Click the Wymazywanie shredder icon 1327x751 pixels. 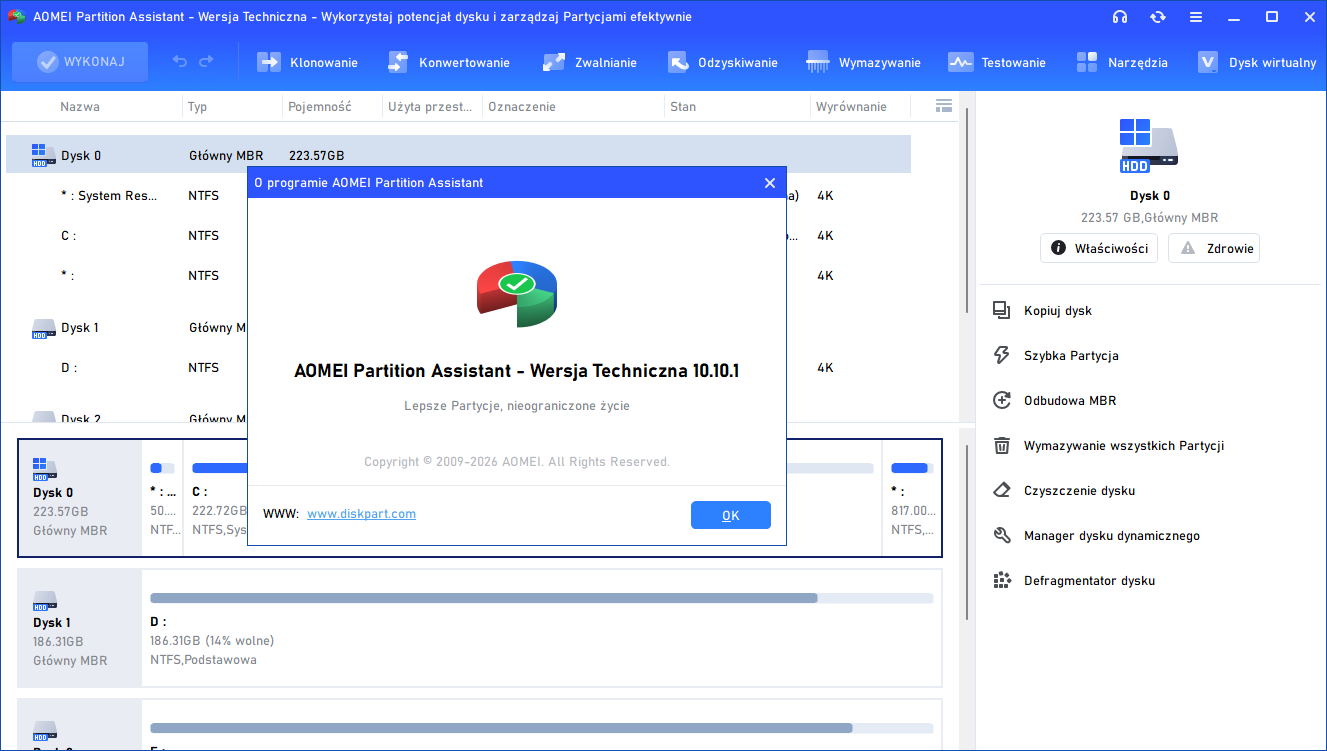point(818,62)
